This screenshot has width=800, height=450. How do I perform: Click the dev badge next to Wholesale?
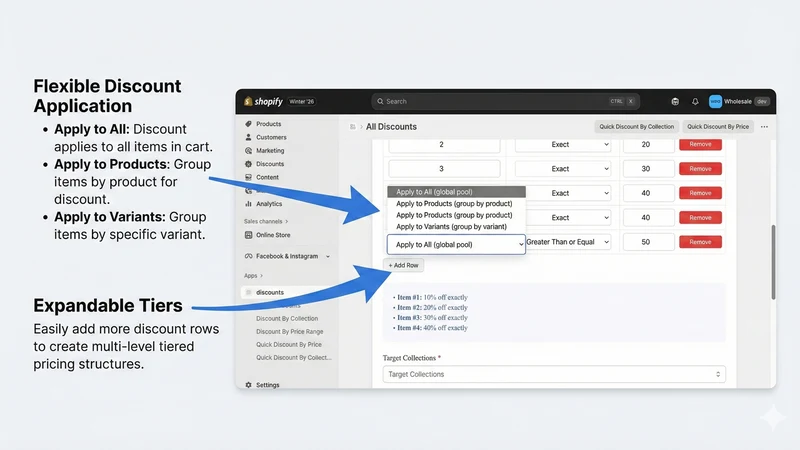tap(762, 102)
